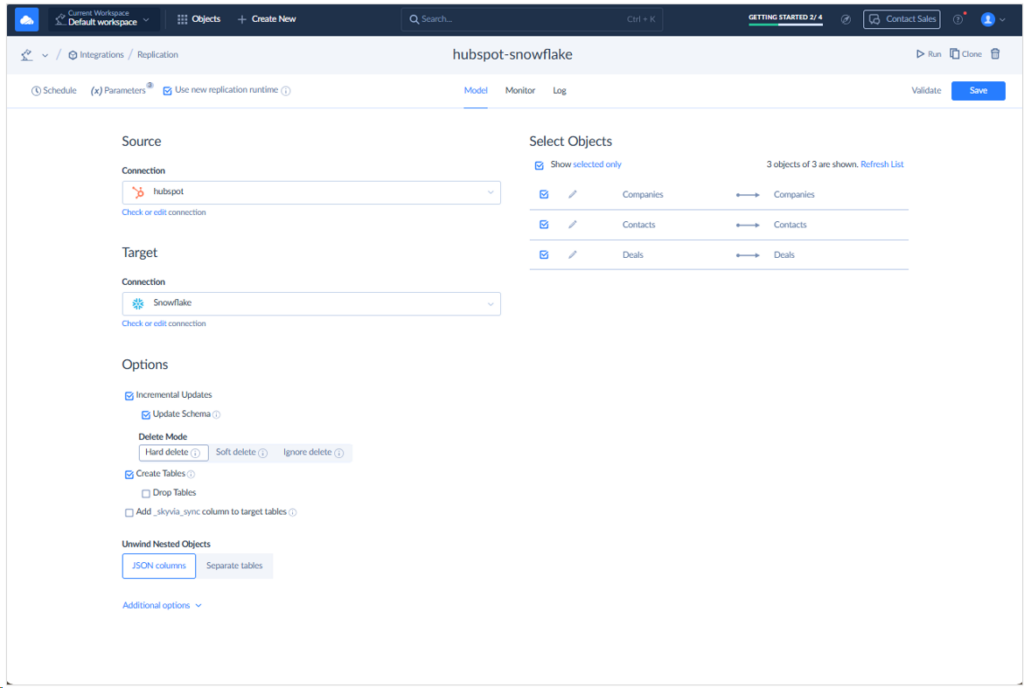Edit the Deals object mapping pencil
Screen dimensions: 1024x688
point(573,255)
